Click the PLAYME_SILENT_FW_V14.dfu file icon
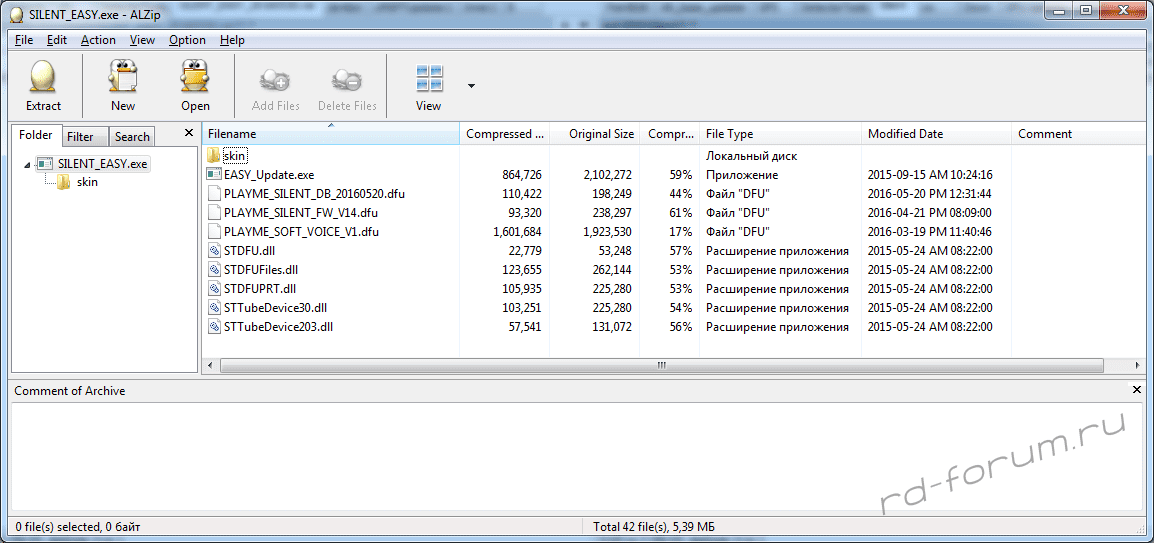Viewport: 1154px width, 543px height. [x=213, y=213]
